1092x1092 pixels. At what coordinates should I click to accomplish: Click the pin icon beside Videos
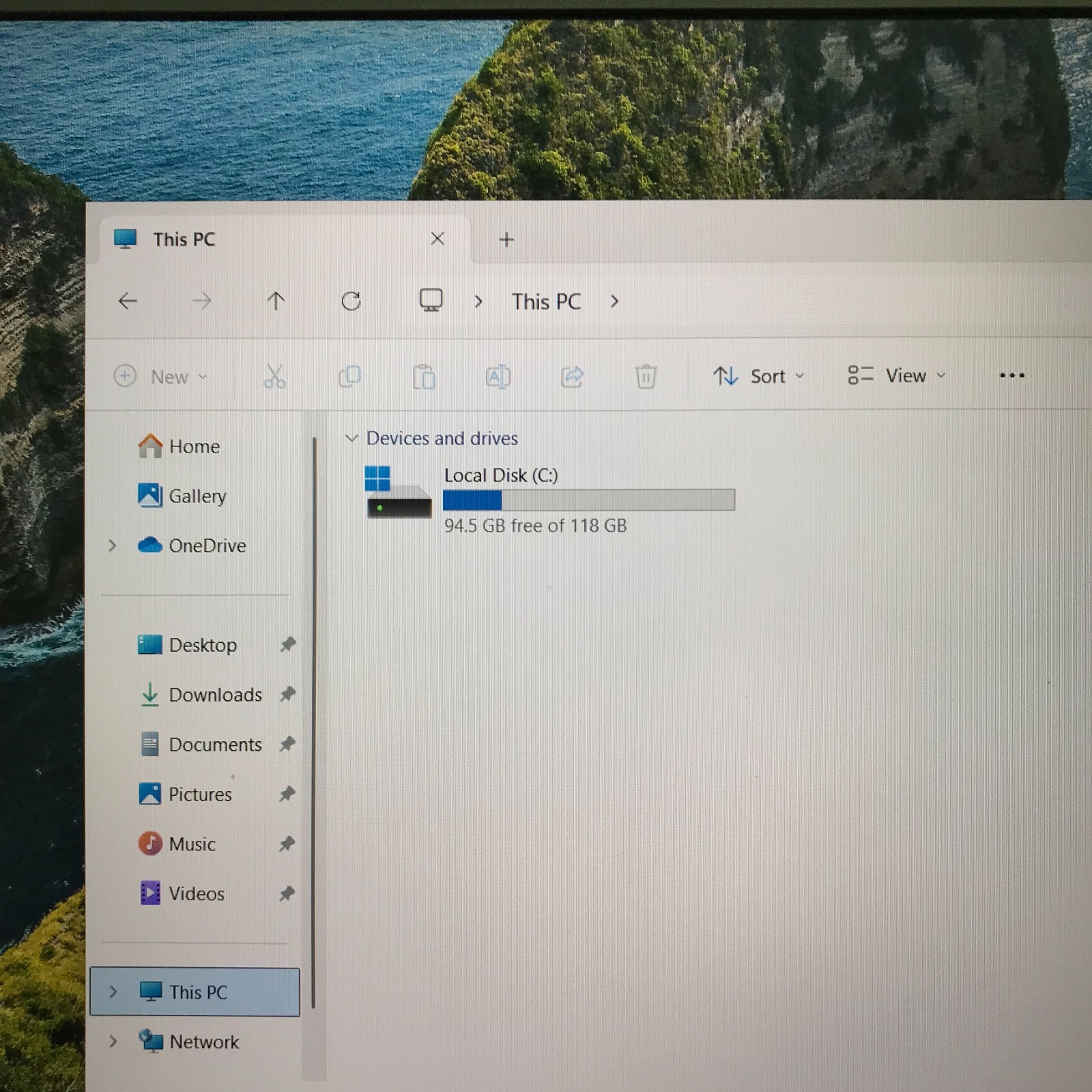287,893
